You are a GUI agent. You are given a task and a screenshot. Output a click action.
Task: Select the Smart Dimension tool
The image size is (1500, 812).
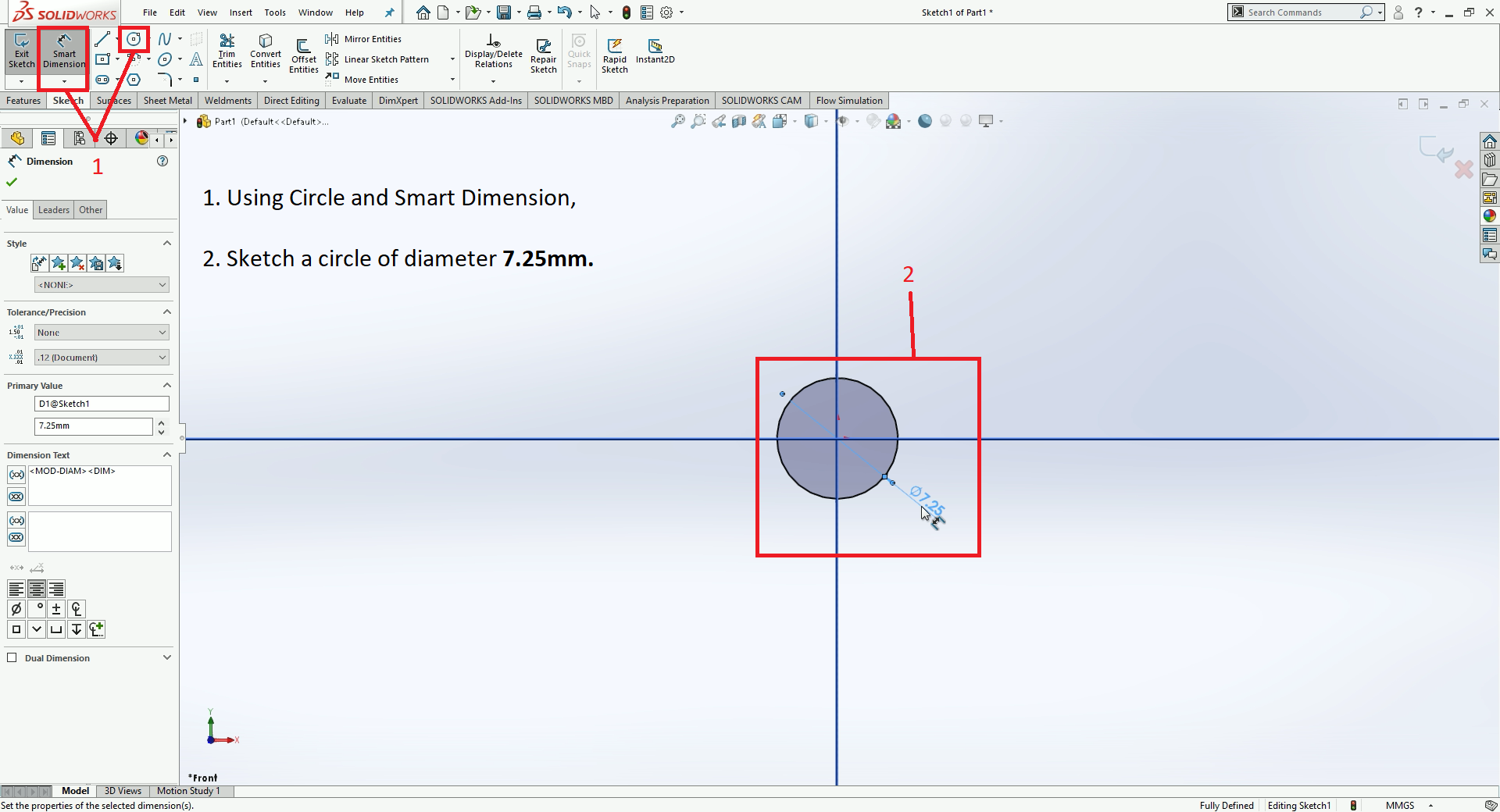pos(64,52)
